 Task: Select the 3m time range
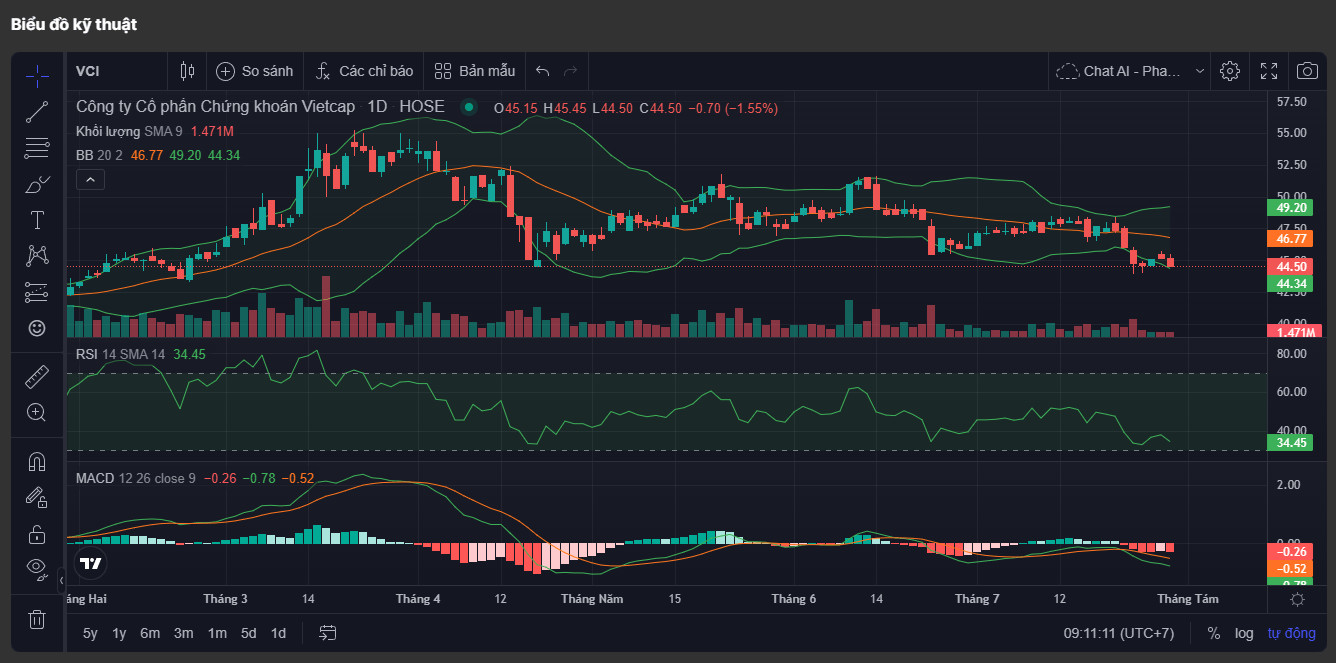(x=183, y=633)
